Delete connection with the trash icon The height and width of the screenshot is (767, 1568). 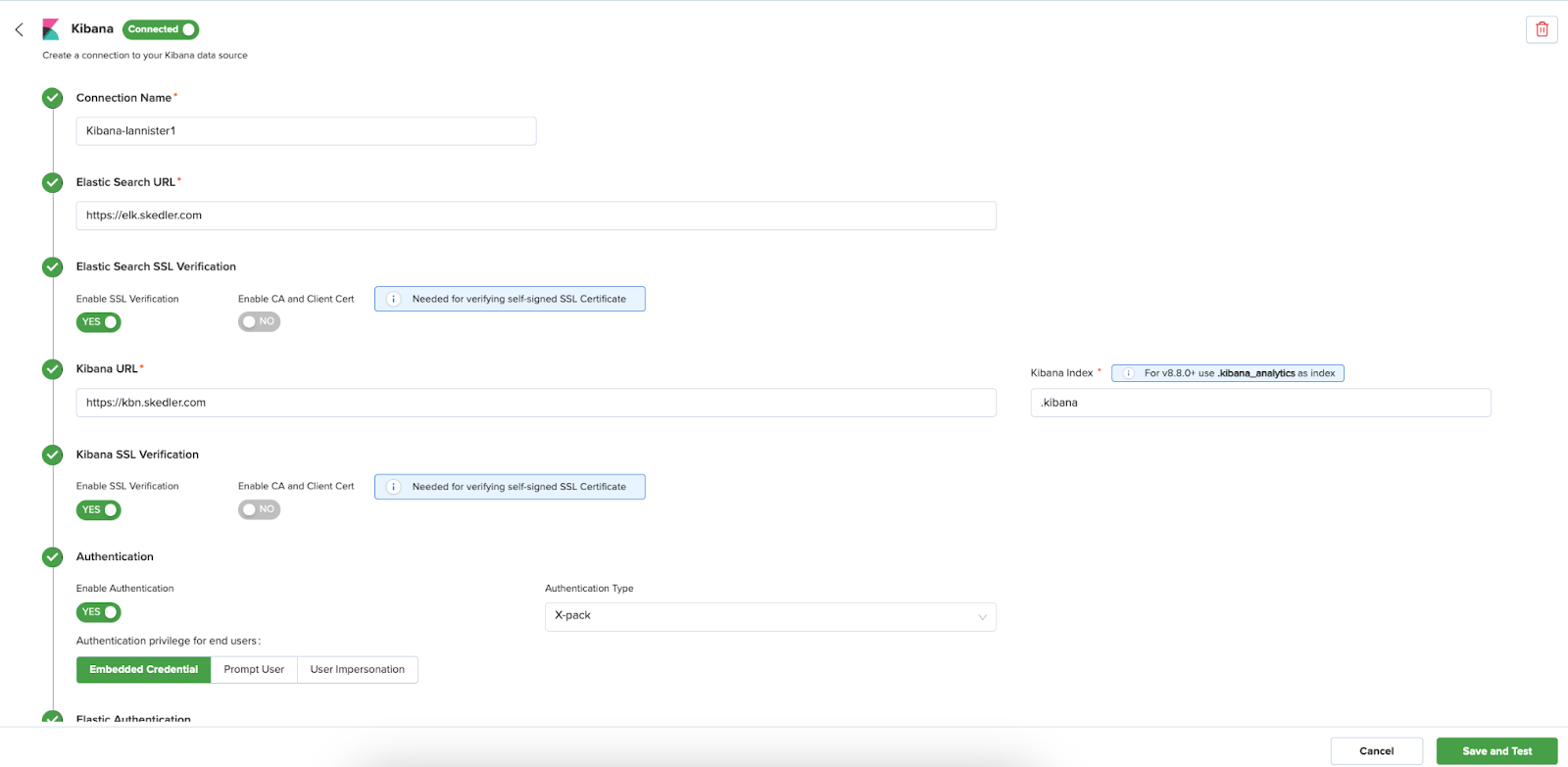pos(1542,29)
